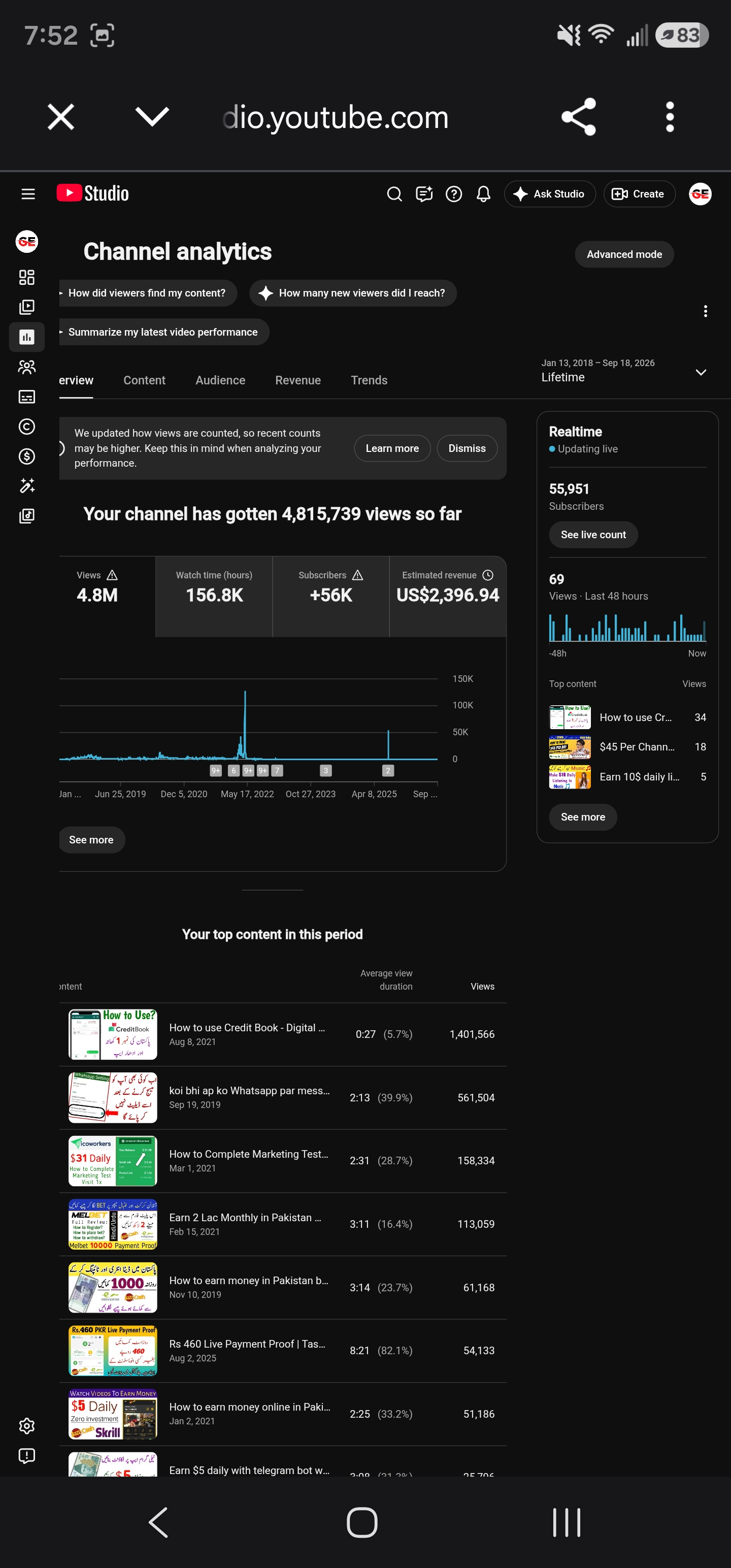Viewport: 731px width, 1568px height.
Task: Open the Credit Book video thumbnail
Action: (113, 1034)
